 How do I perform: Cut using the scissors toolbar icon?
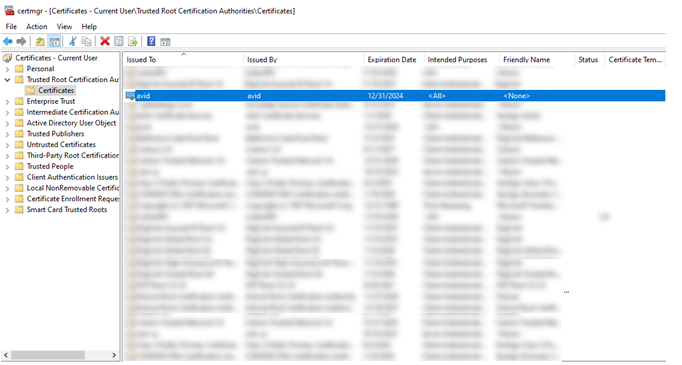pyautogui.click(x=73, y=42)
